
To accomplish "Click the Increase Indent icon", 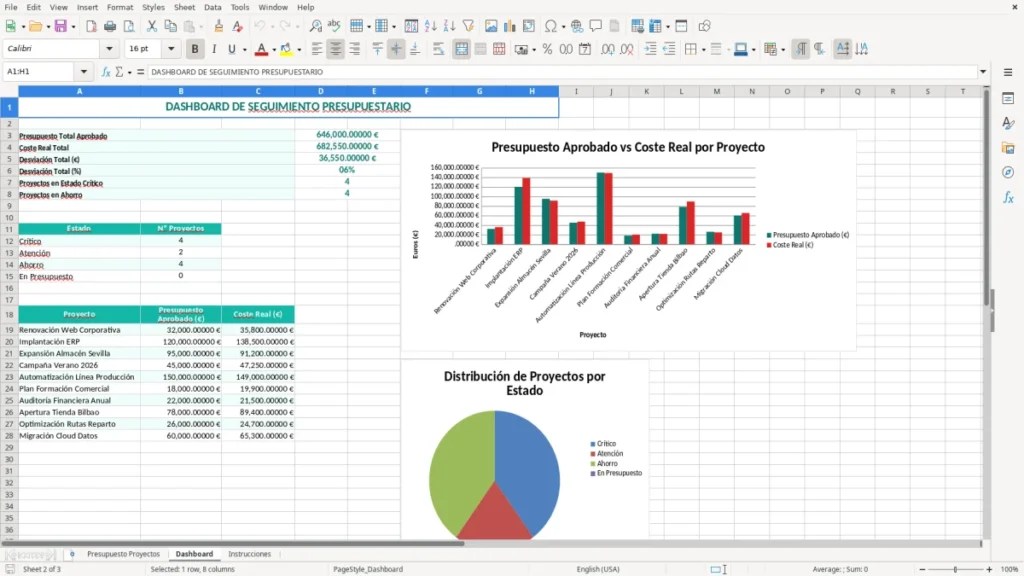I will point(650,49).
